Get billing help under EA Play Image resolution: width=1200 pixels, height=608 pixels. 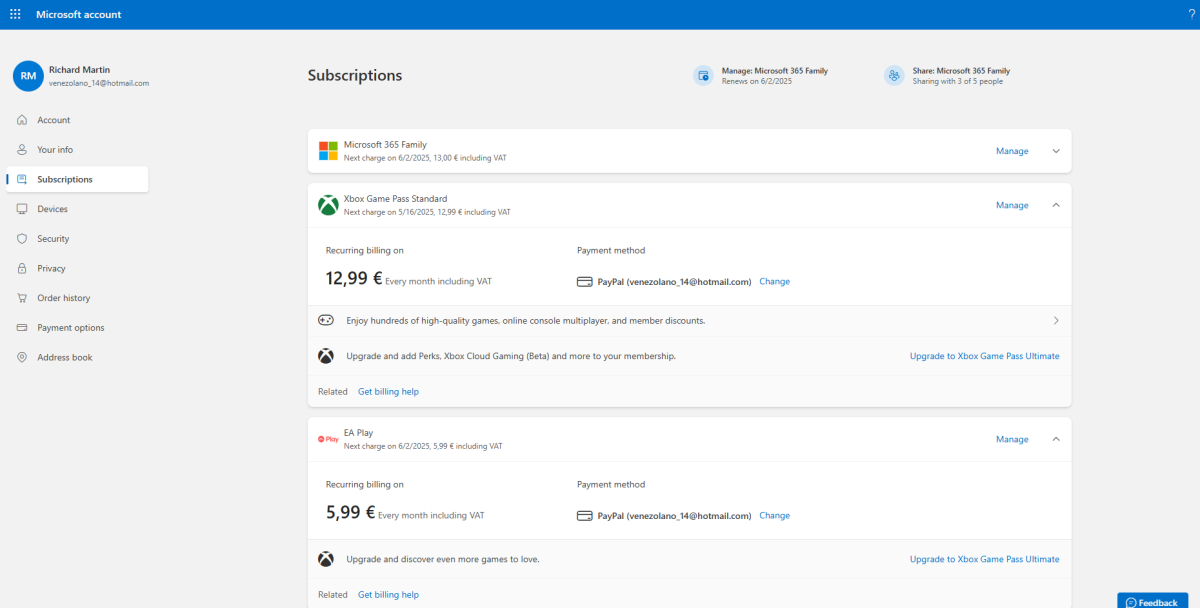[388, 595]
